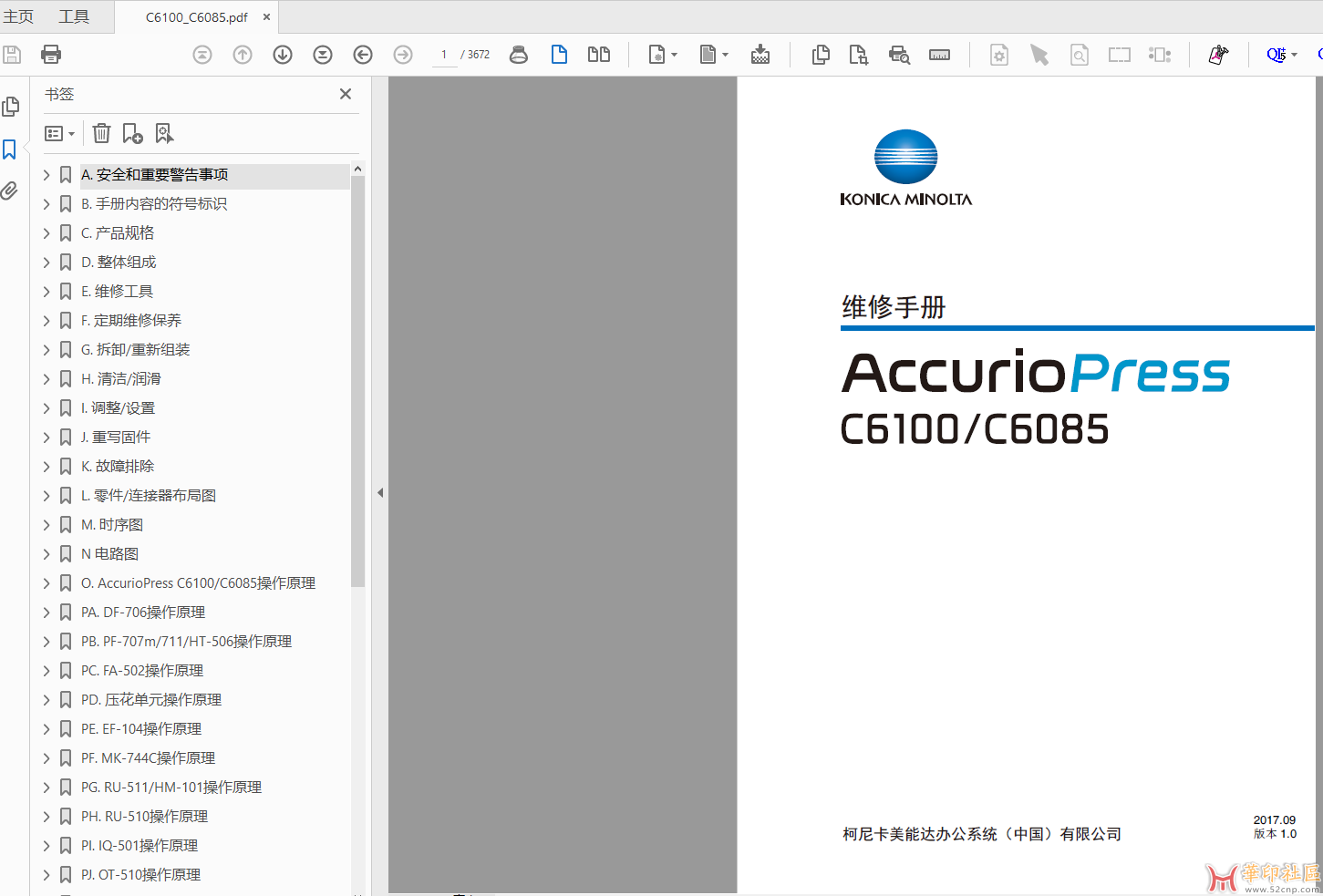Expand 'N 电路图' bookmark chevron

[47, 554]
